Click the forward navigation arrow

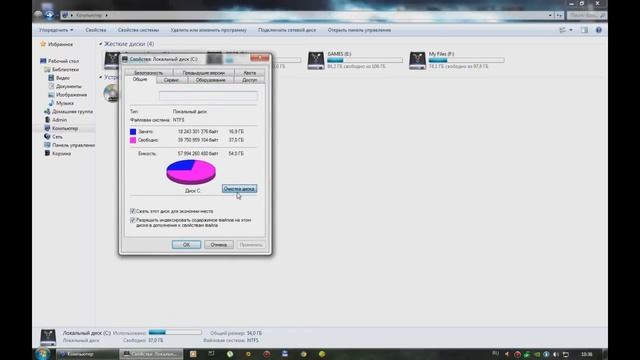[50, 15]
